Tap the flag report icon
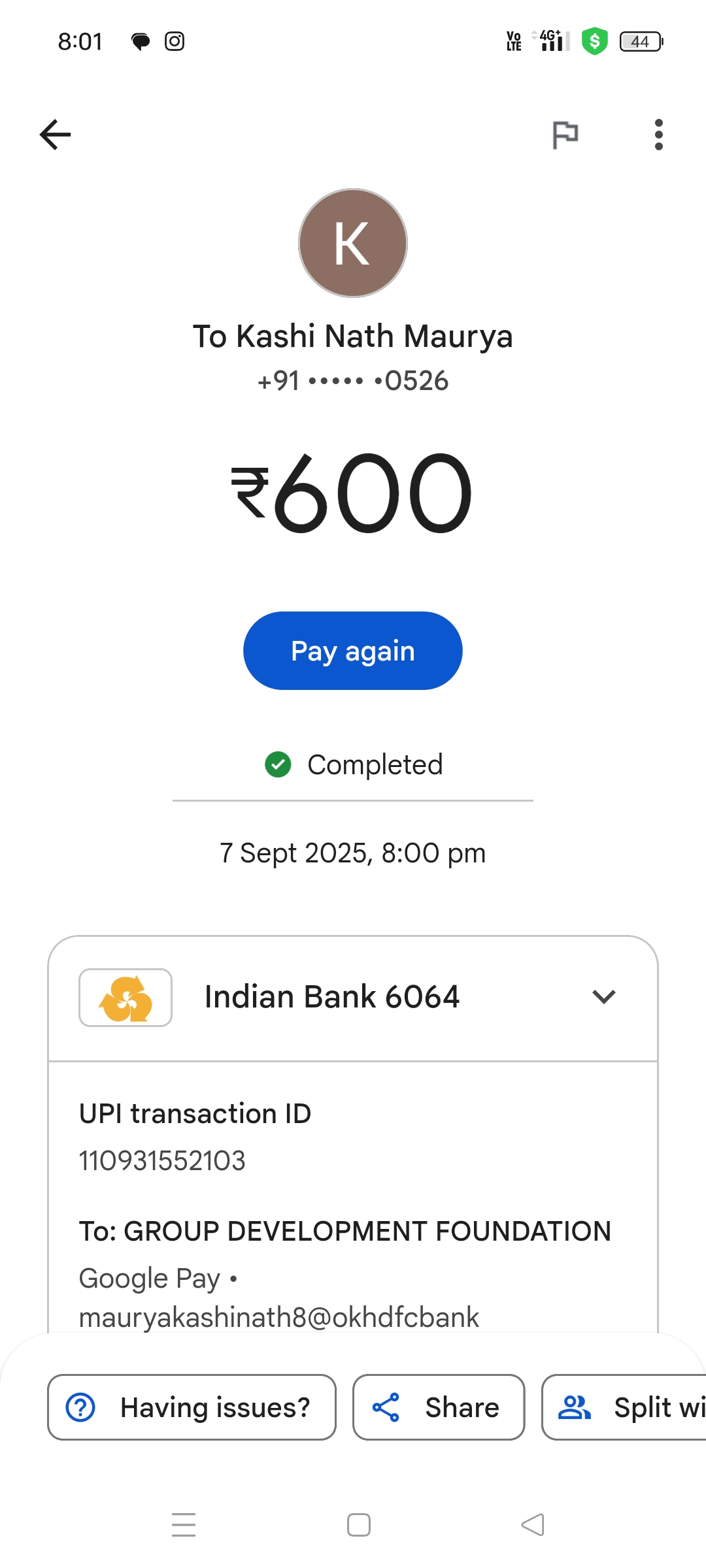 pyautogui.click(x=565, y=135)
